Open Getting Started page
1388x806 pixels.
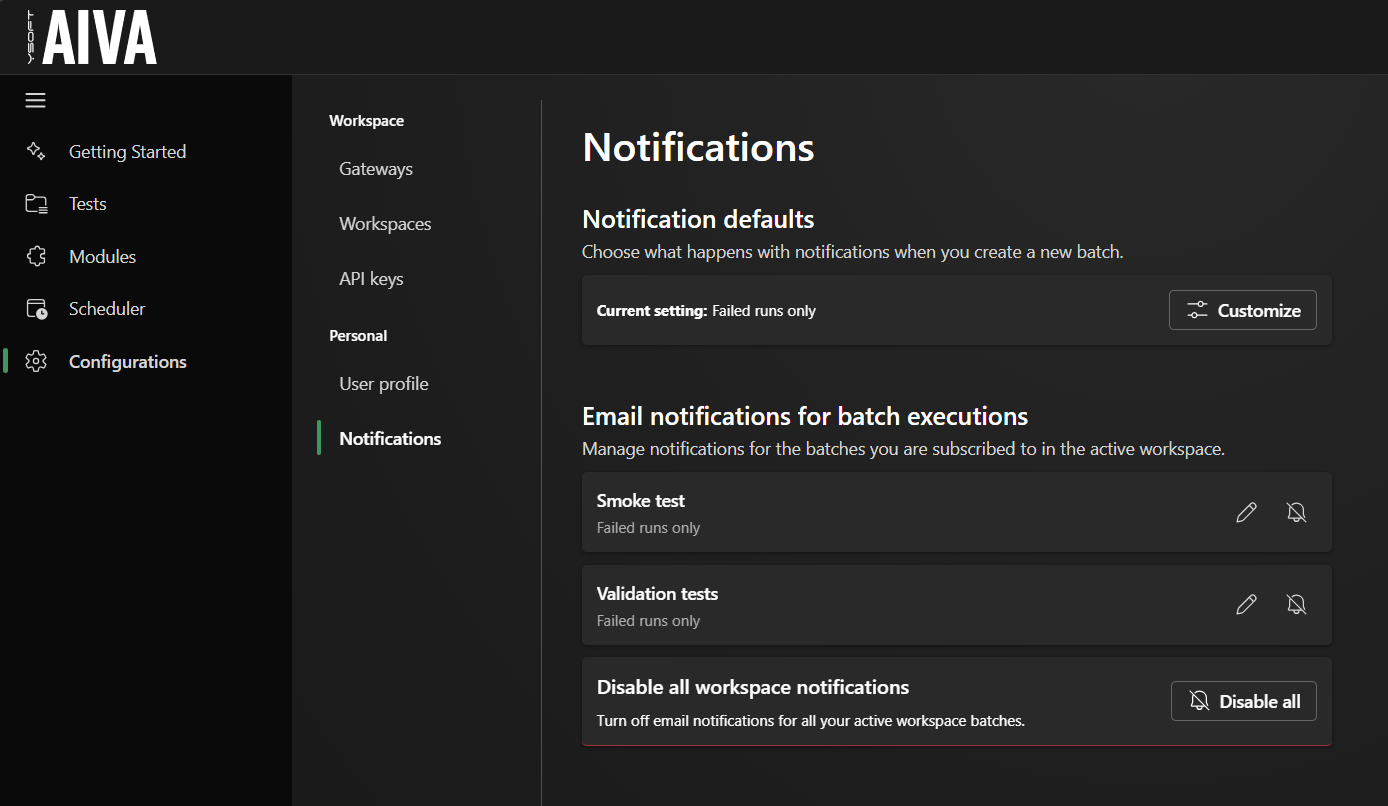point(127,151)
